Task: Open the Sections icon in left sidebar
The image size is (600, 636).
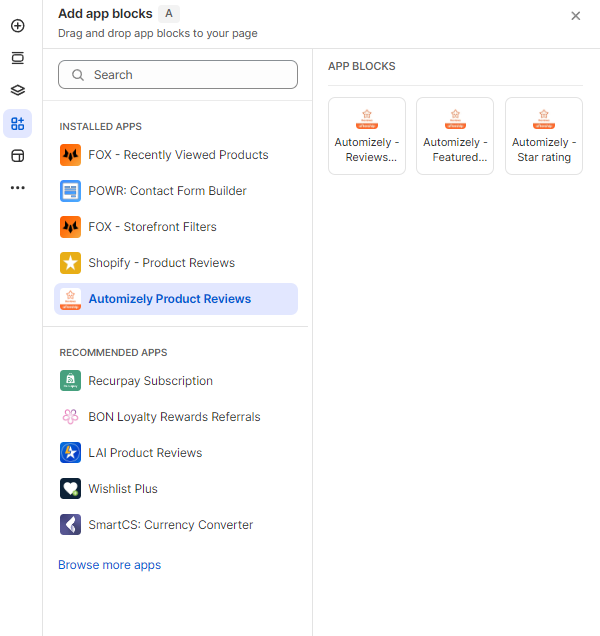Action: pyautogui.click(x=17, y=58)
